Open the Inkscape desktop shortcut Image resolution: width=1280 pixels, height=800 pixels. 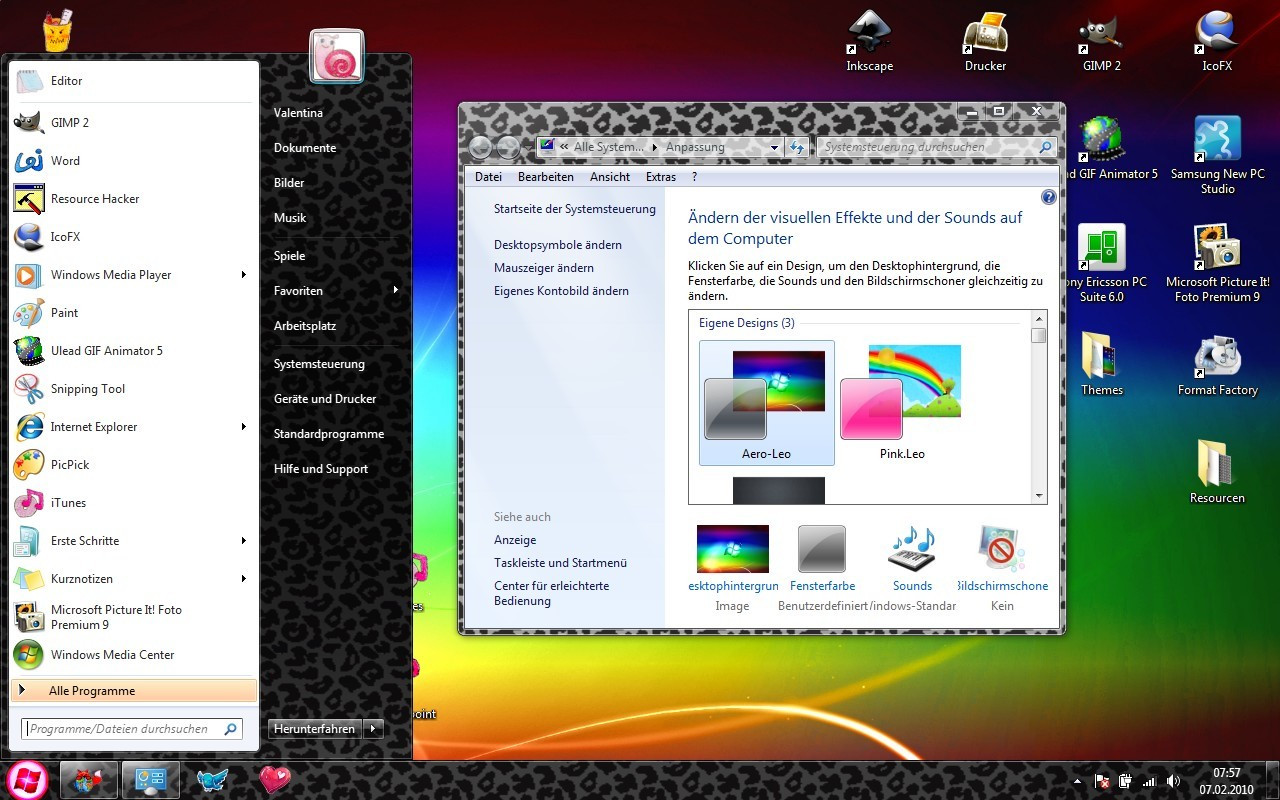pyautogui.click(x=869, y=41)
